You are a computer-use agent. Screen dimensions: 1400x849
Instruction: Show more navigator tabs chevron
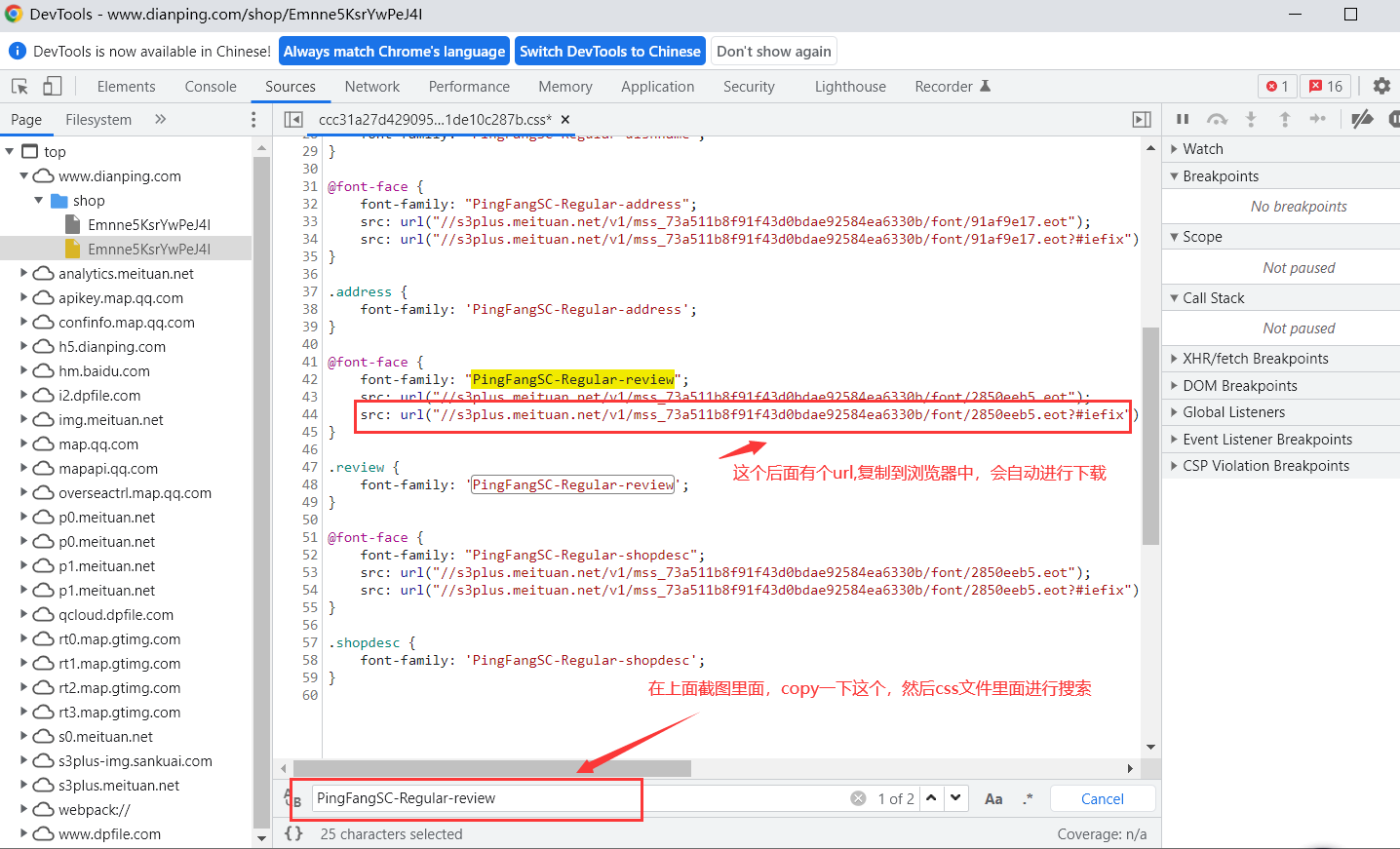(x=161, y=119)
